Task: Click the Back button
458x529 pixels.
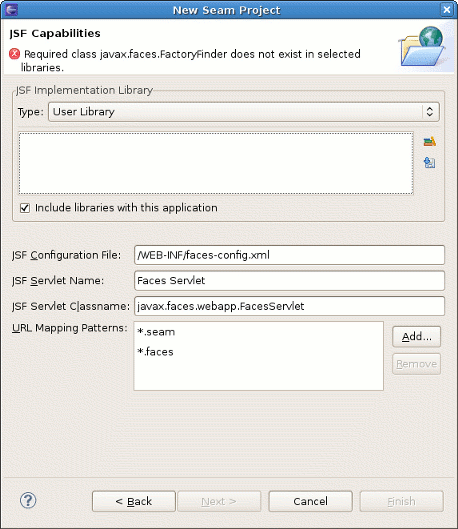Action: [134, 501]
